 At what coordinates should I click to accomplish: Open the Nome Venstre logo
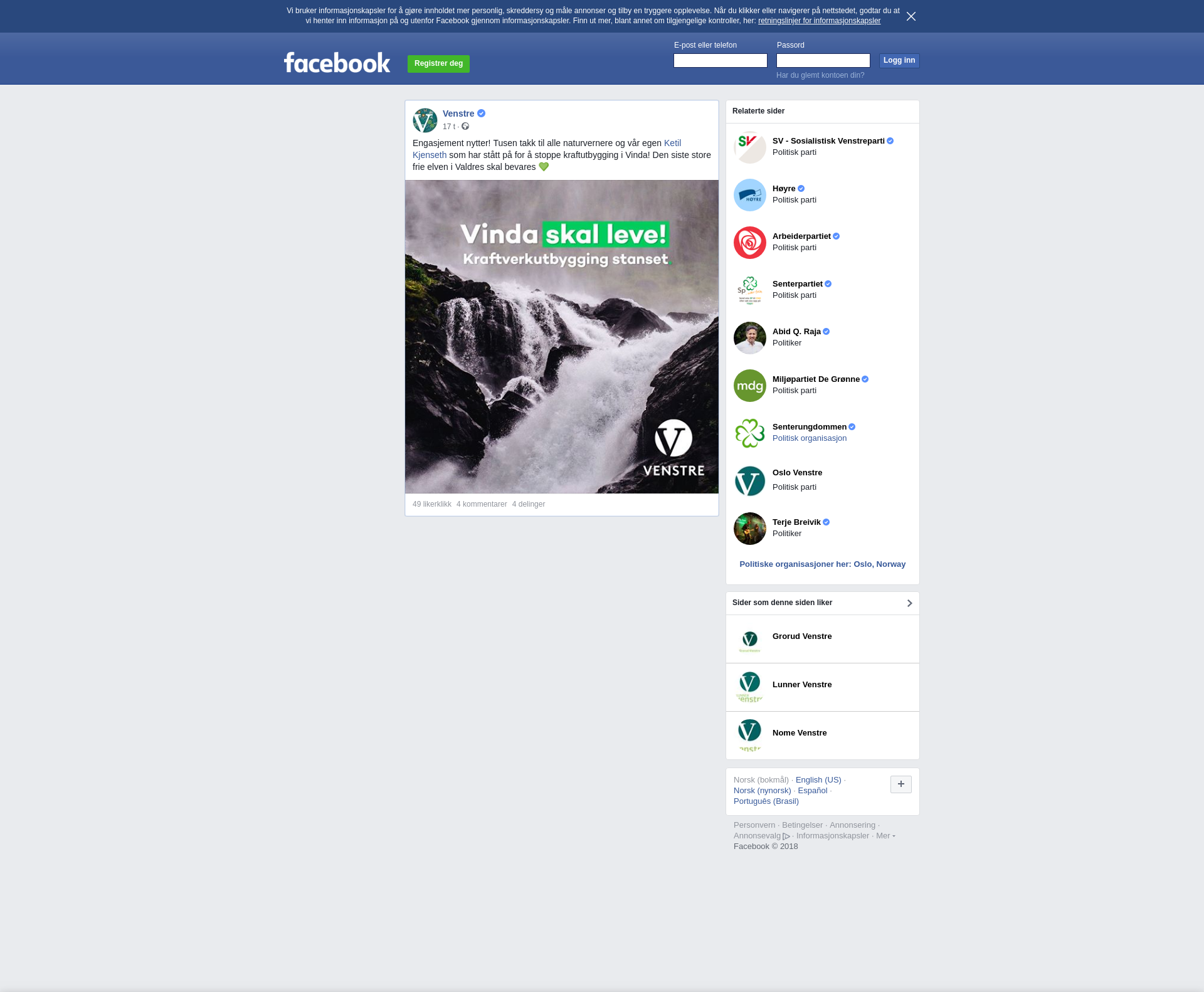[x=750, y=736]
